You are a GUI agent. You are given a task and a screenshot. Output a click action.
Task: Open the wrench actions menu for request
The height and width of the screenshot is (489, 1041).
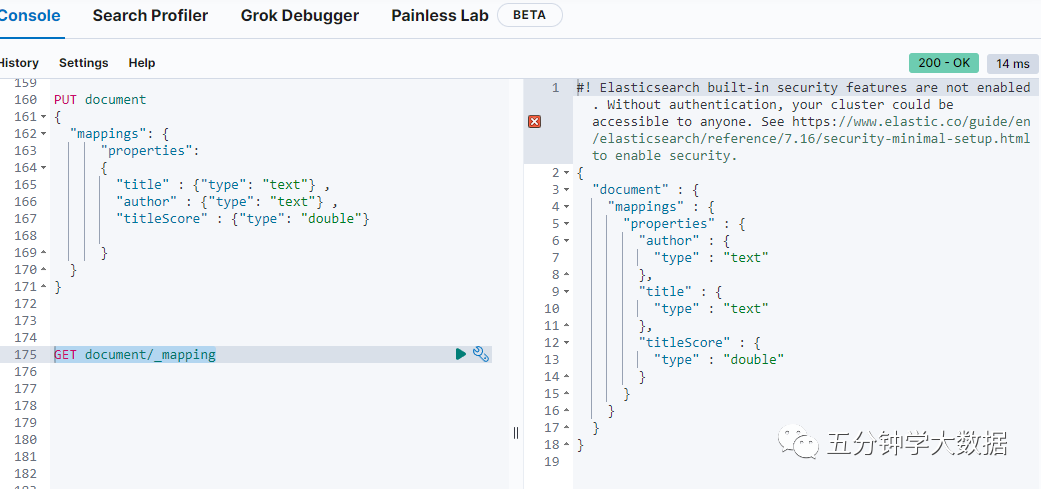481,354
